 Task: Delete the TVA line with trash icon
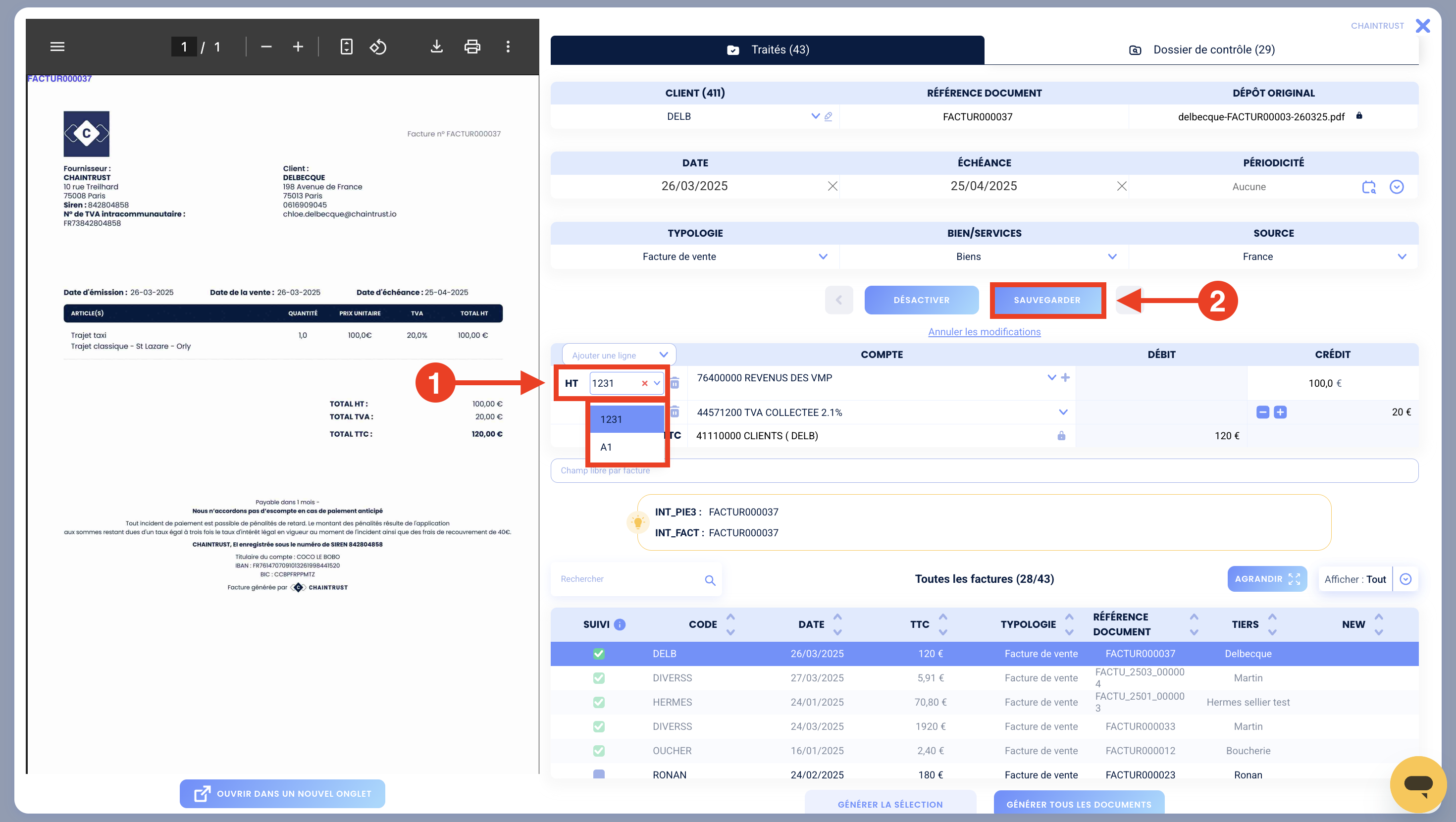pyautogui.click(x=675, y=411)
